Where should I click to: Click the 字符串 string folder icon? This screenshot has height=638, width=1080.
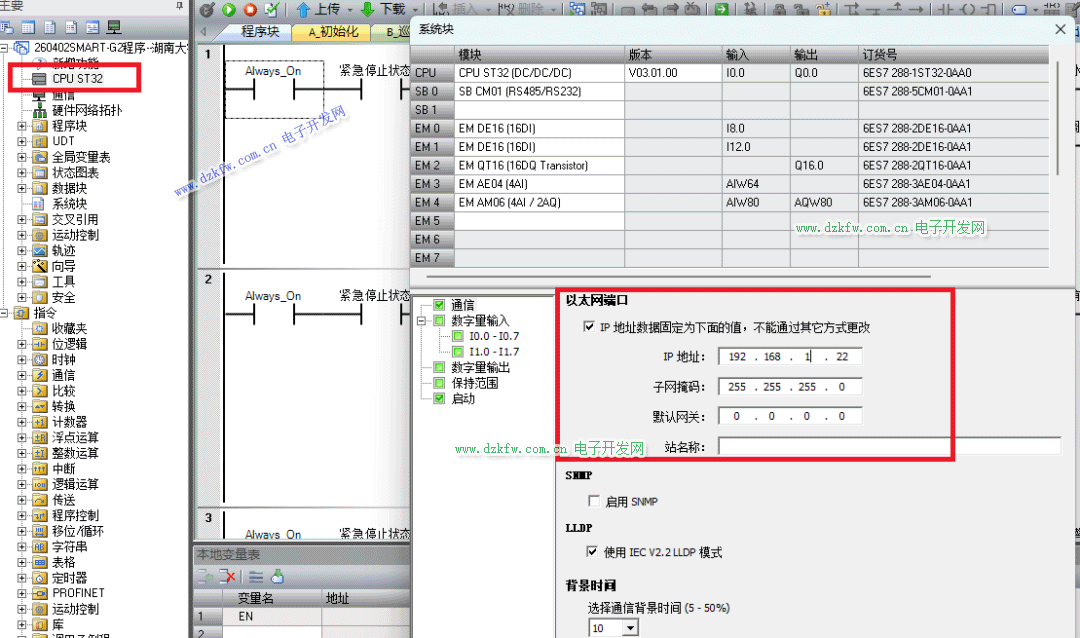[40, 547]
